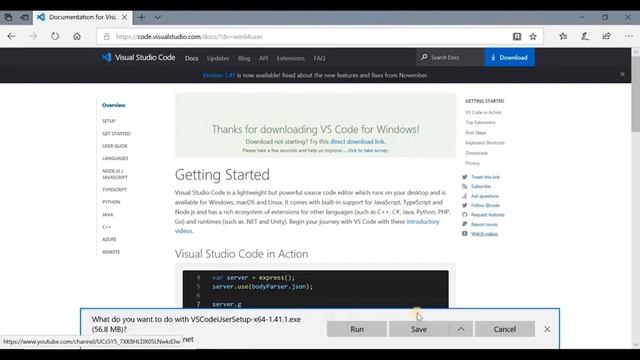
Task: Open browser settings and more menu
Action: pyautogui.click(x=629, y=36)
